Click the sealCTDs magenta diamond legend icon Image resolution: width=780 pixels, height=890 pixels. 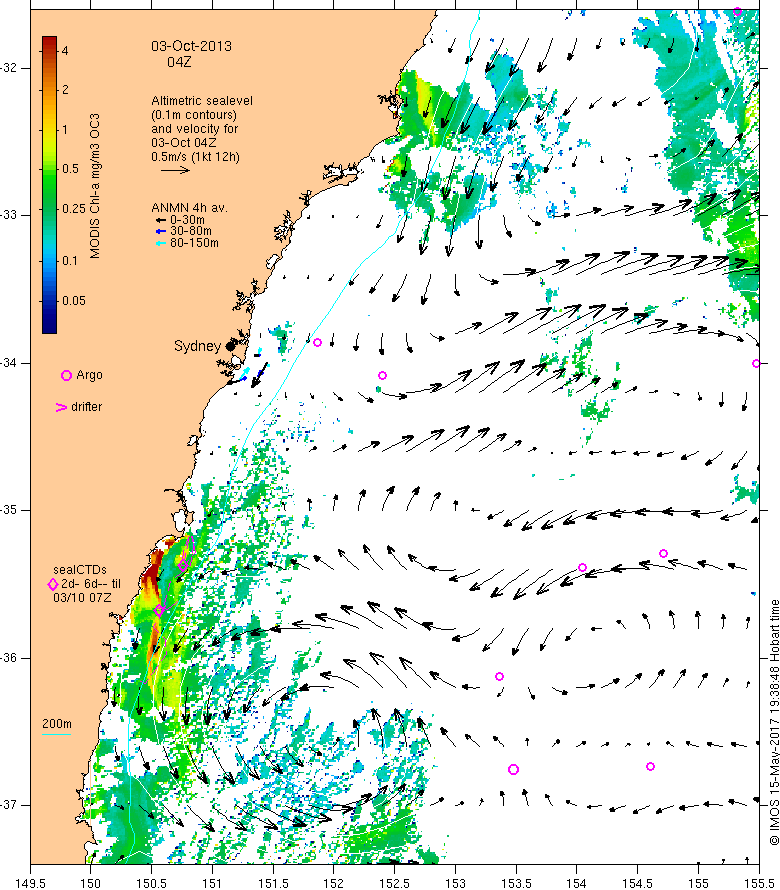tap(53, 584)
